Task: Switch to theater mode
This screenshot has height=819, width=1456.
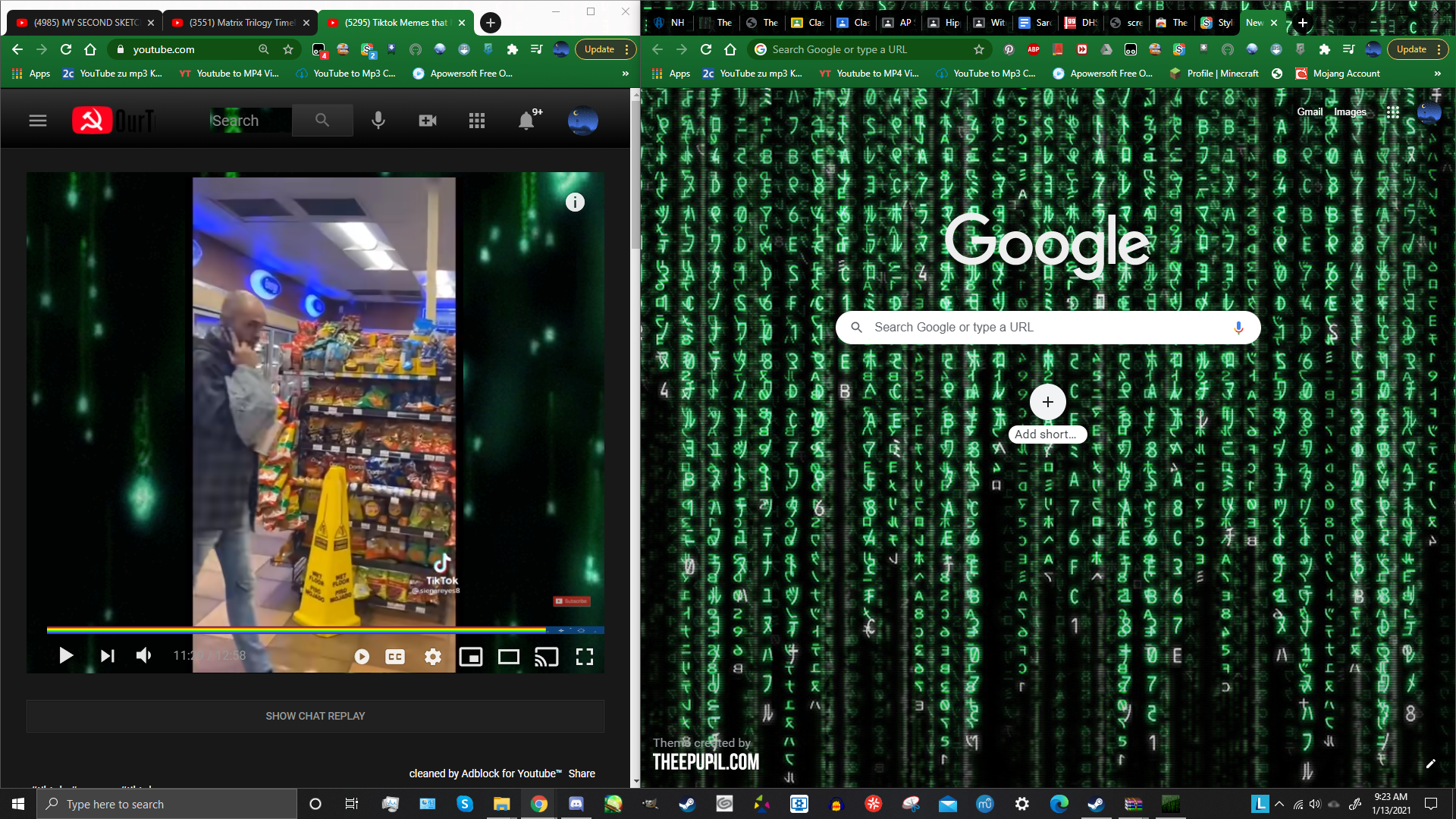Action: [x=509, y=657]
